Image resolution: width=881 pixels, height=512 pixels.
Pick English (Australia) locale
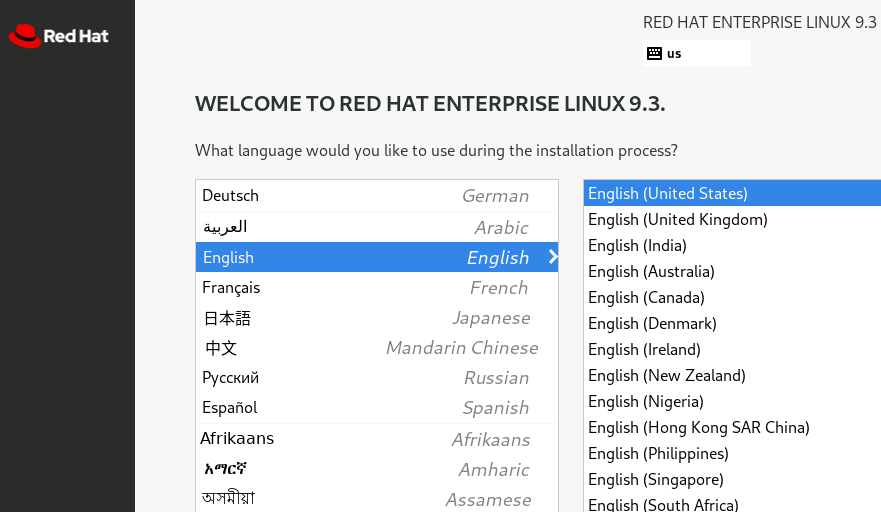(730, 271)
